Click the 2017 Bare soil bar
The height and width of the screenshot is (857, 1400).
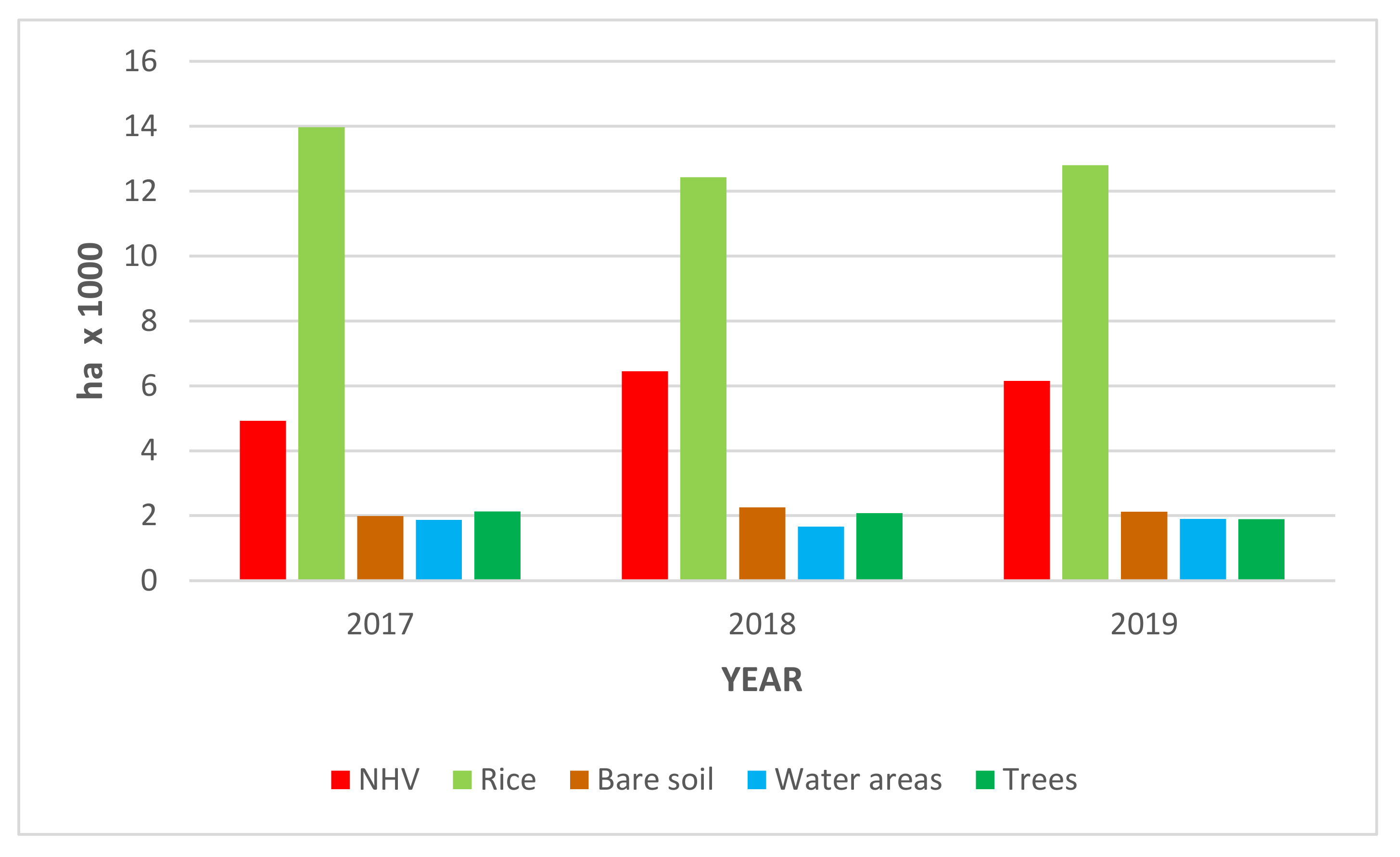click(380, 547)
